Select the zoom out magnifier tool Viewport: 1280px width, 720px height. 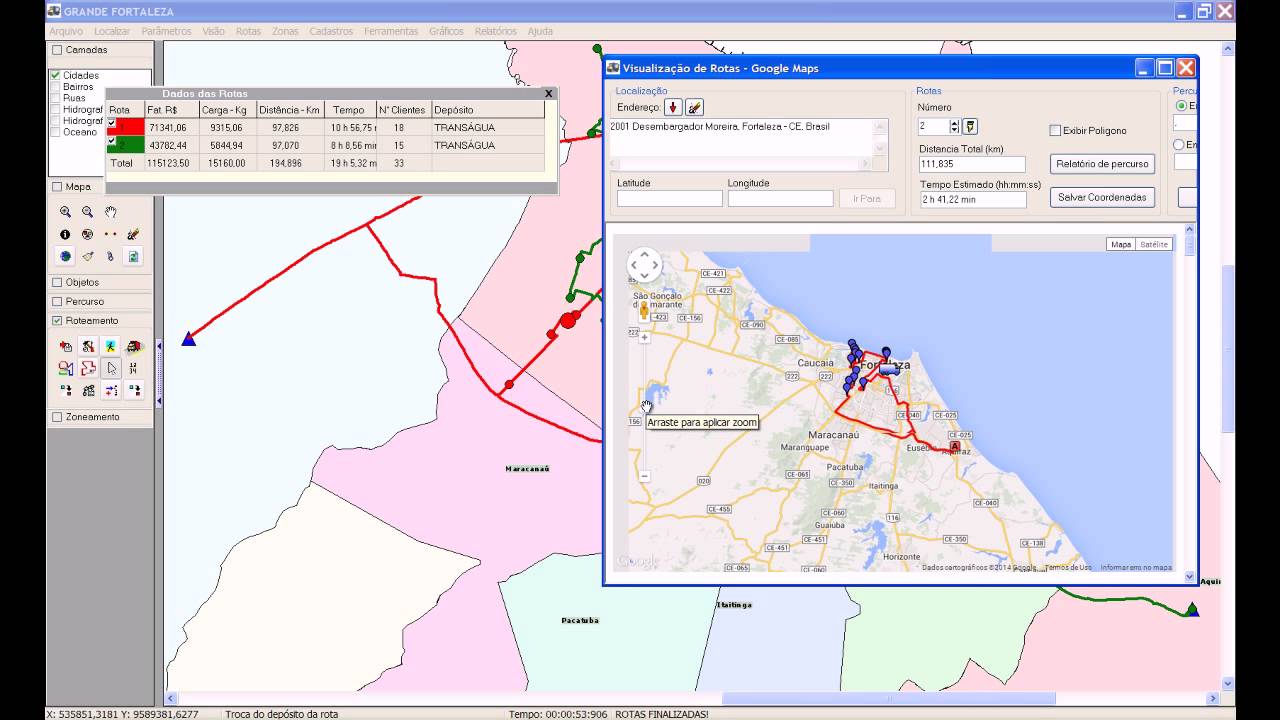[x=88, y=212]
